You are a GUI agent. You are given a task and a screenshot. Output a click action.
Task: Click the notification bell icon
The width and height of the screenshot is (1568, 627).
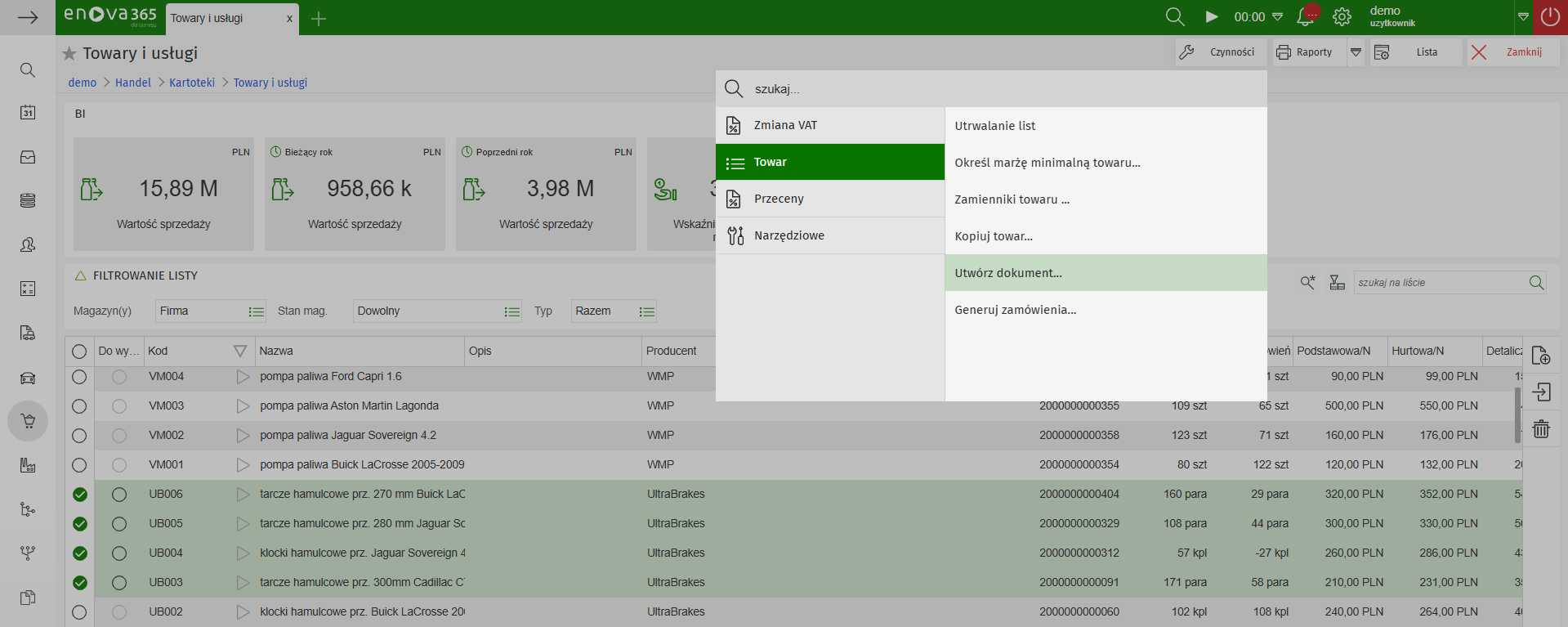pyautogui.click(x=1306, y=17)
